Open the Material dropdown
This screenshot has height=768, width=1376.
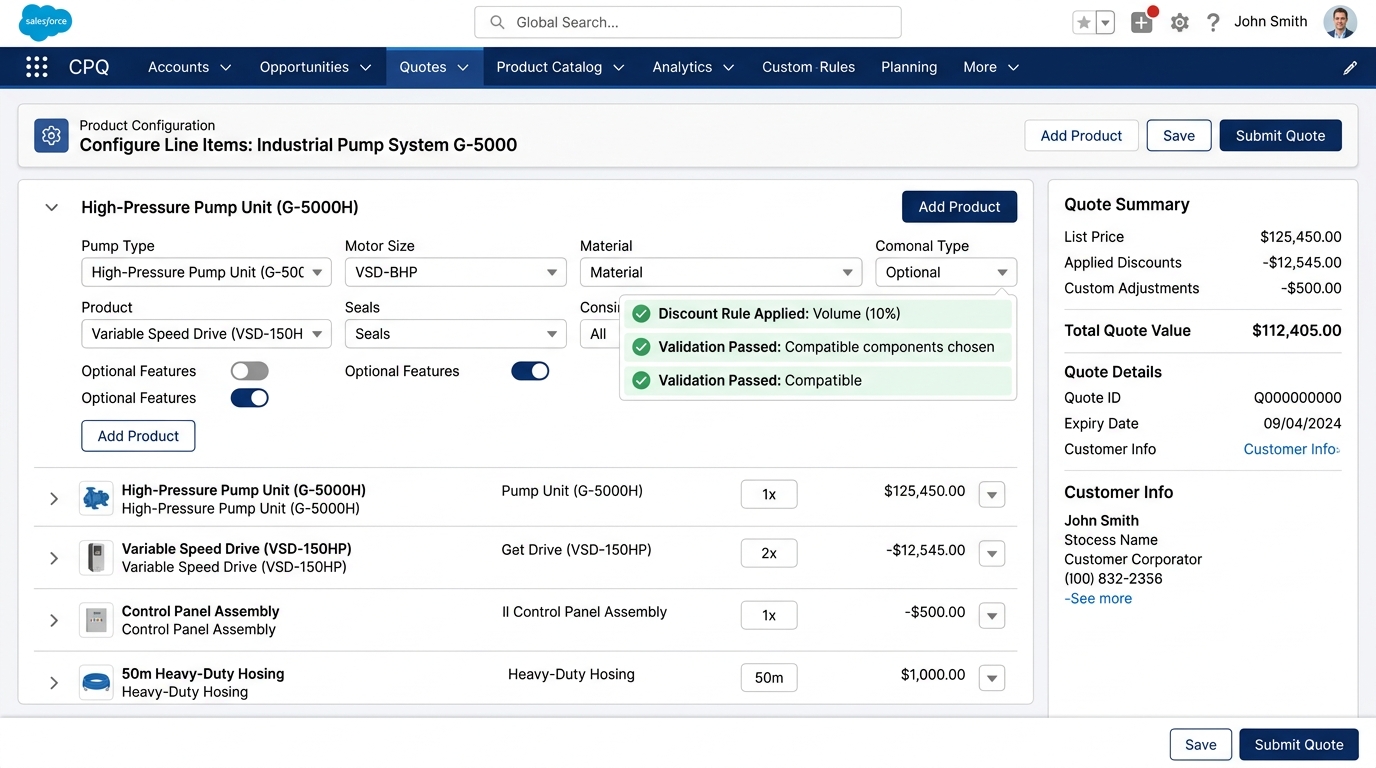pos(720,271)
